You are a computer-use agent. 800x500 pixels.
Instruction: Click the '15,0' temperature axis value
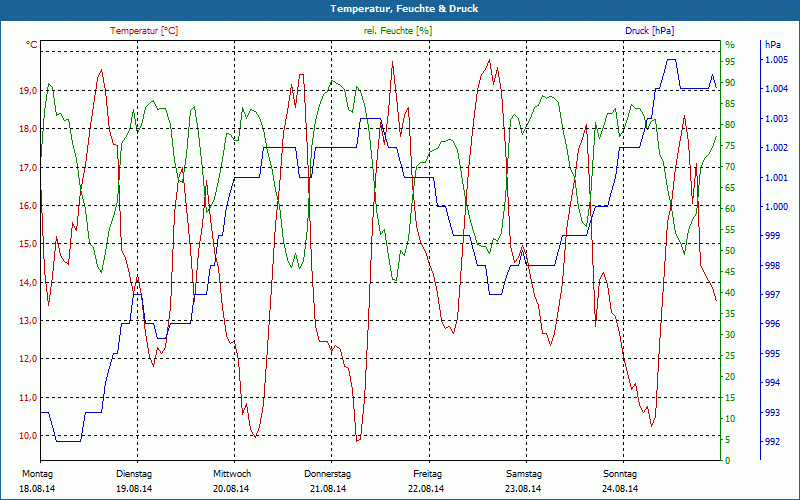tap(29, 244)
